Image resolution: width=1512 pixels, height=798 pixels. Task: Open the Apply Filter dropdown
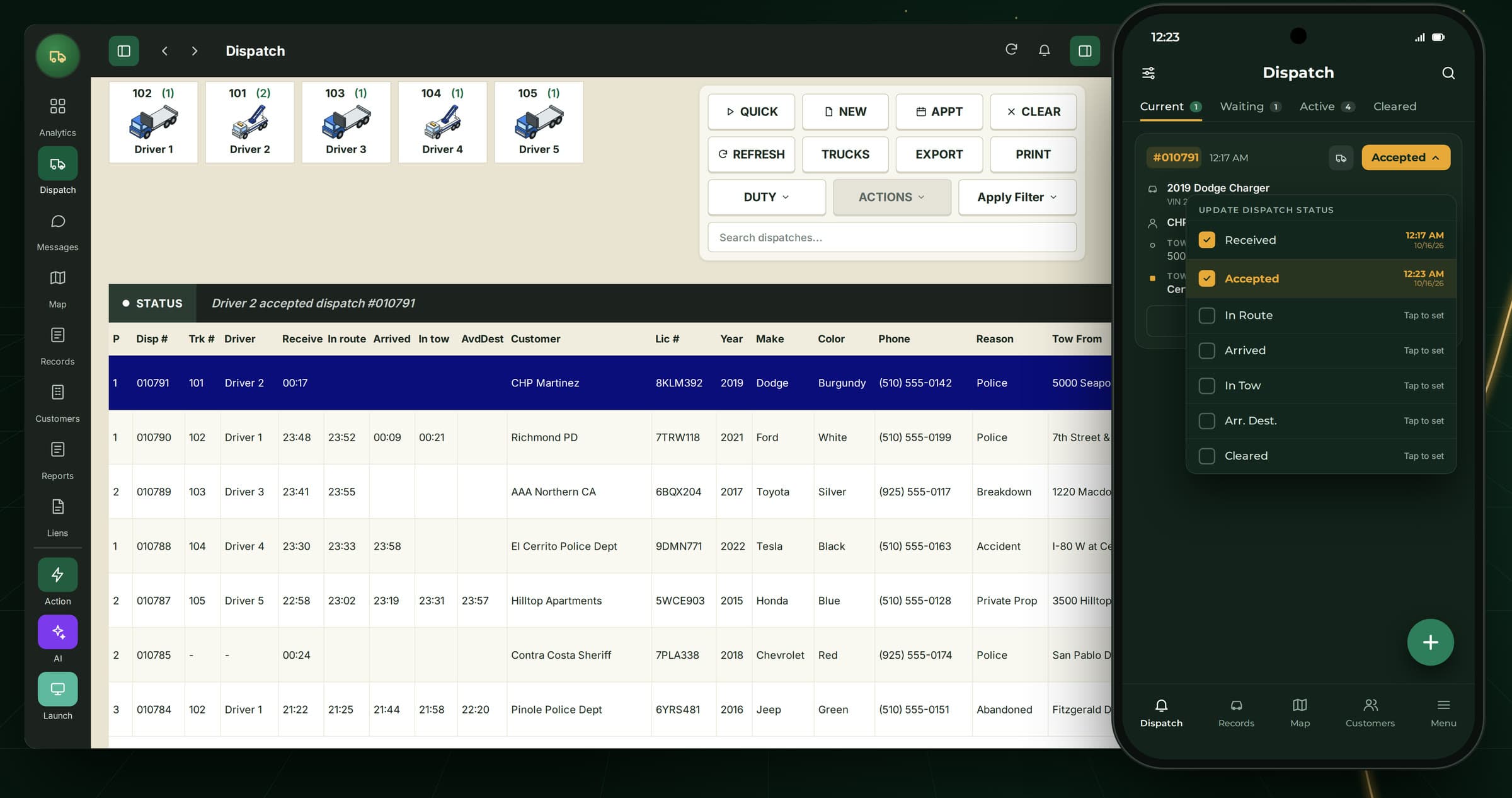[x=1017, y=197]
